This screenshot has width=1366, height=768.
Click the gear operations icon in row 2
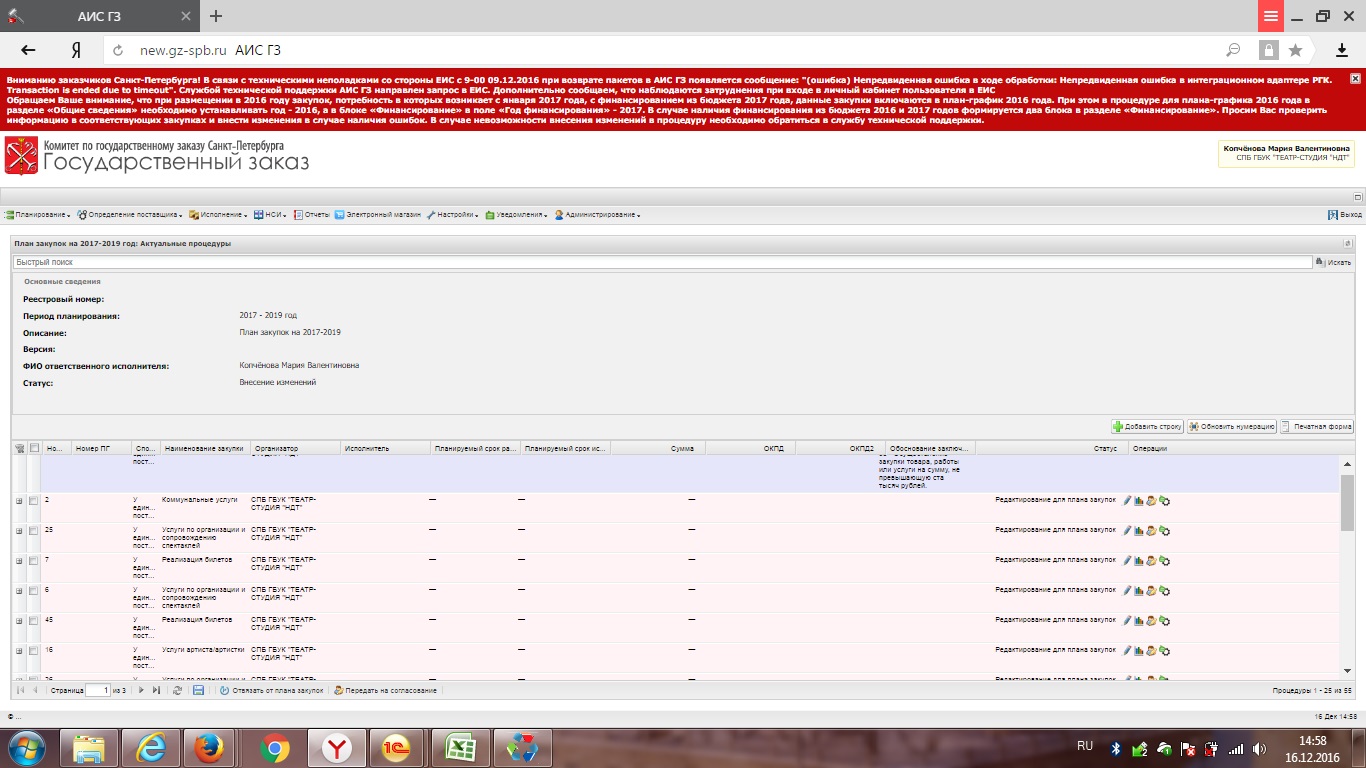tap(1164, 501)
